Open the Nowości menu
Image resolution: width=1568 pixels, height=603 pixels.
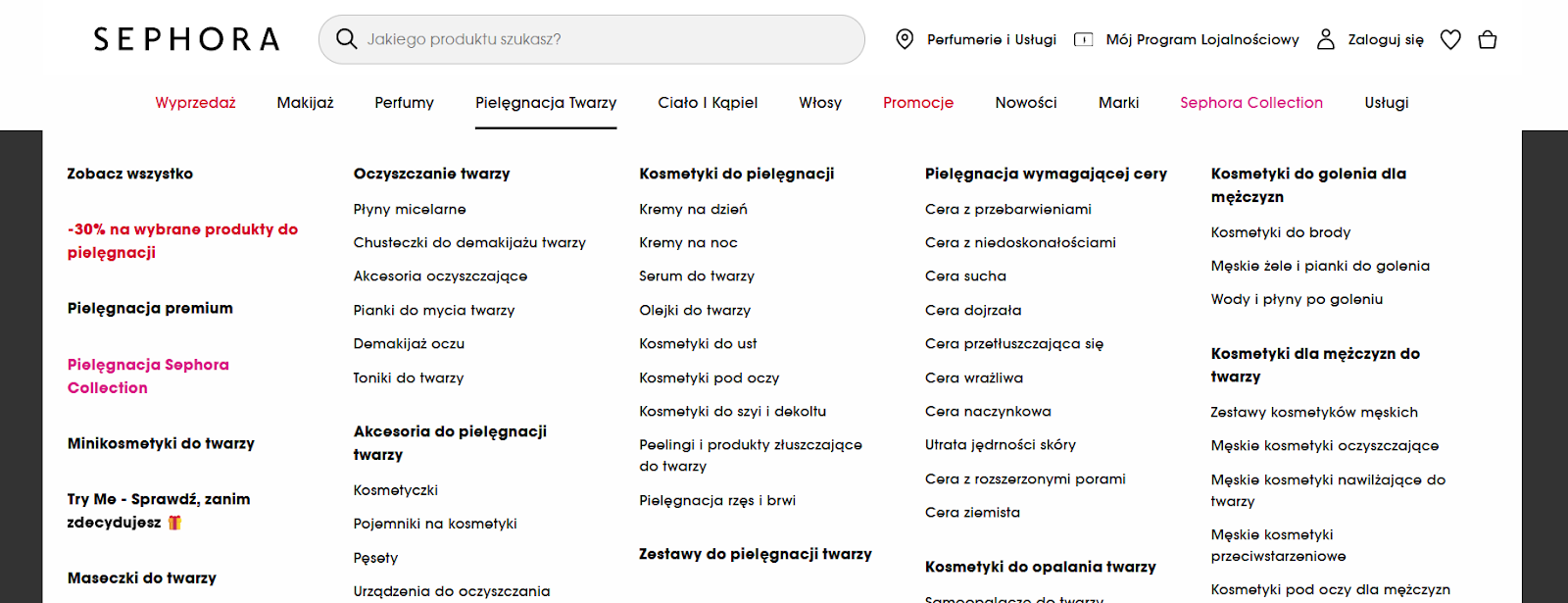[x=1026, y=103]
